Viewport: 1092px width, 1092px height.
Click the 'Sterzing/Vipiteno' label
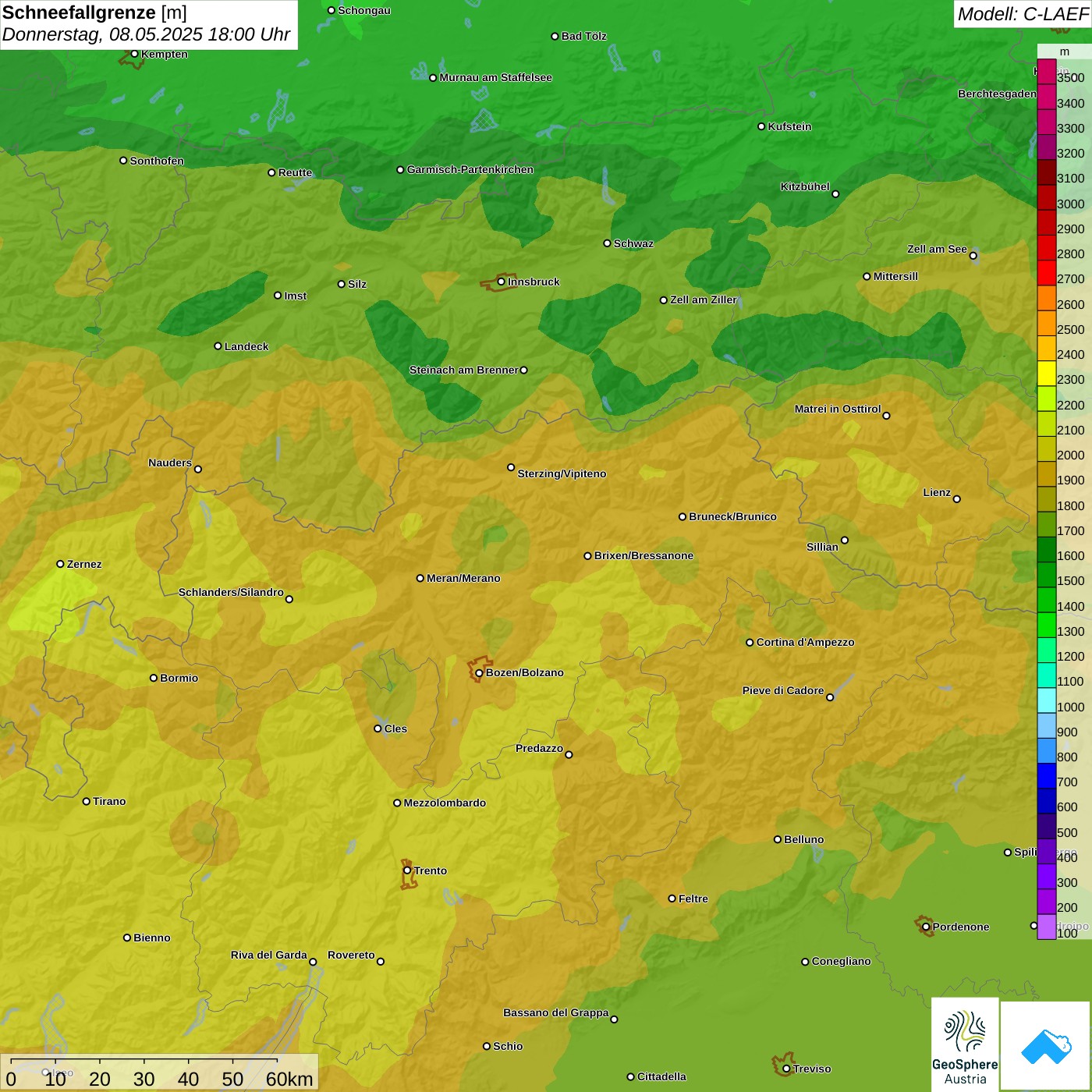(562, 473)
